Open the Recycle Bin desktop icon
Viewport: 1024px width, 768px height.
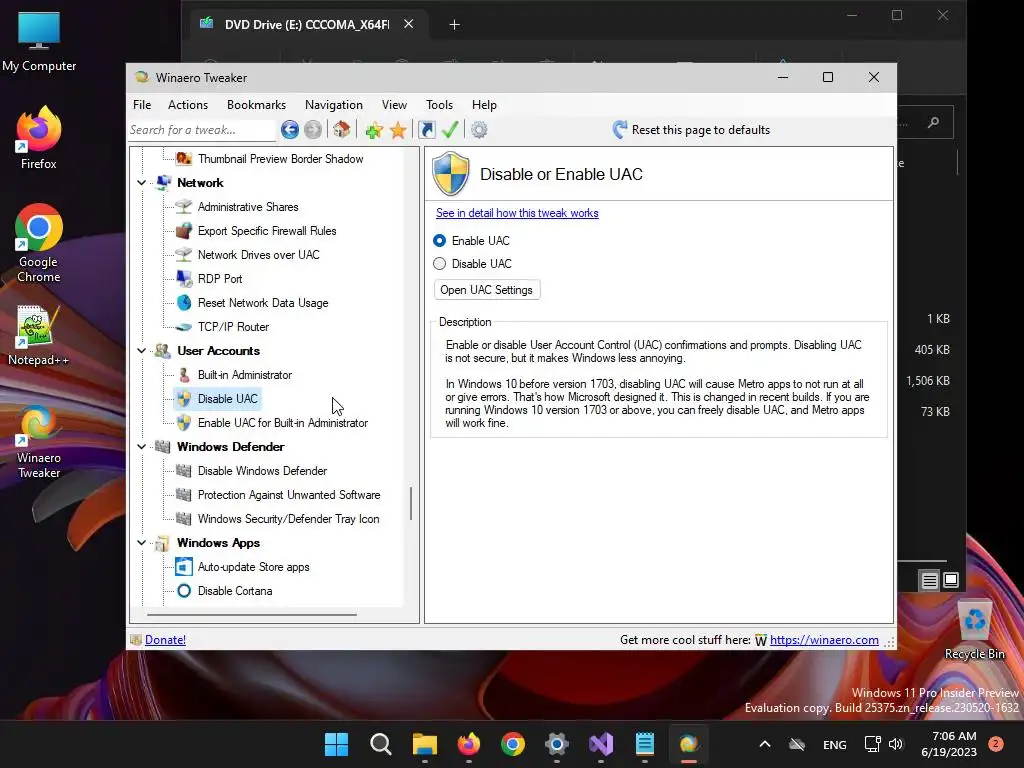pyautogui.click(x=974, y=630)
